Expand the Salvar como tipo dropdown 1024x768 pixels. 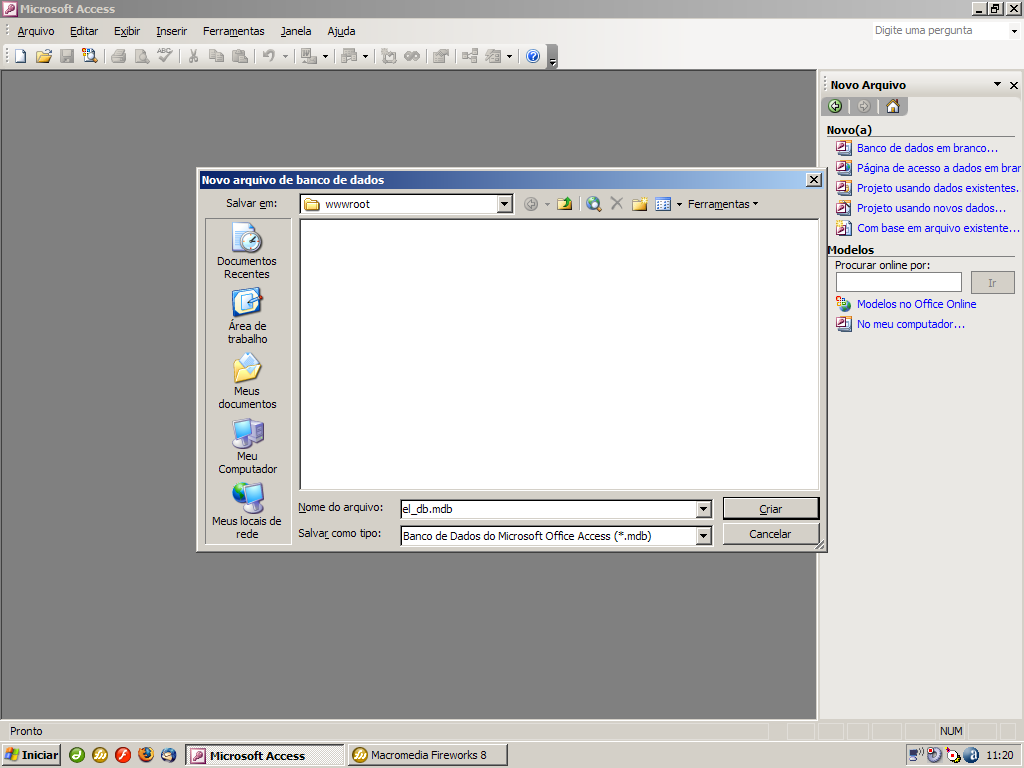703,536
